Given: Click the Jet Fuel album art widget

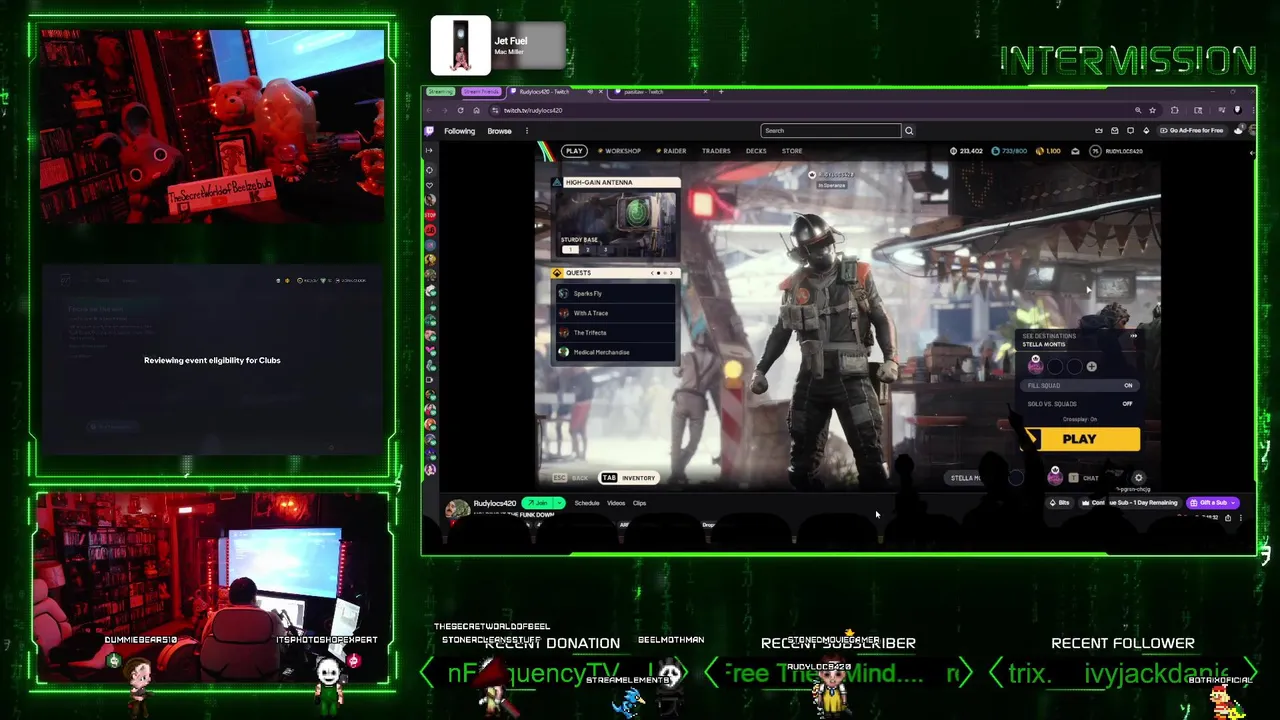Looking at the screenshot, I should click(x=461, y=46).
